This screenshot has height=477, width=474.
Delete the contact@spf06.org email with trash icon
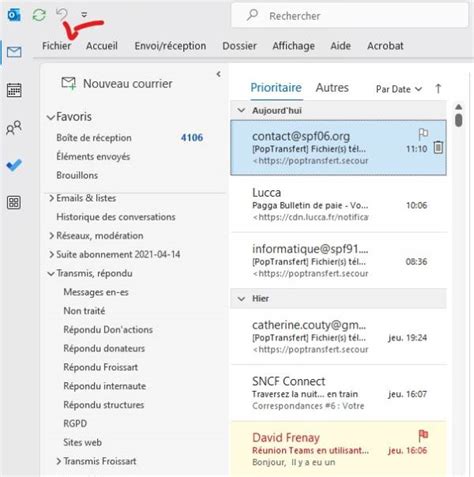coord(438,147)
